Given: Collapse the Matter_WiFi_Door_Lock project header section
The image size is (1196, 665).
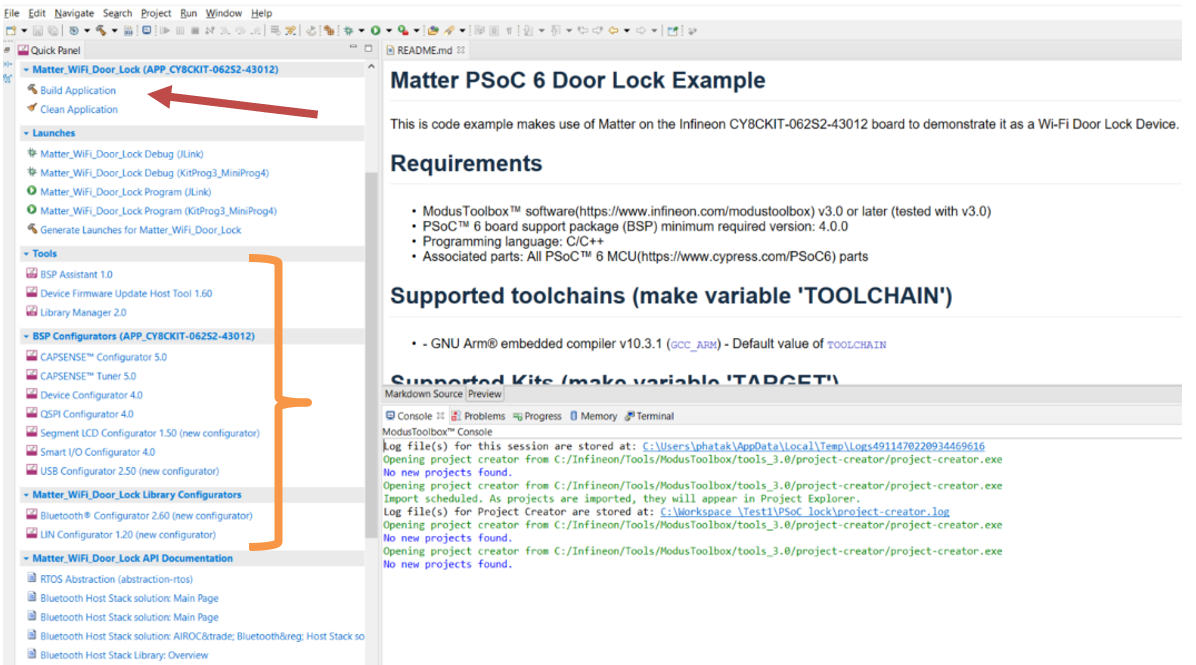Looking at the screenshot, I should tap(27, 69).
